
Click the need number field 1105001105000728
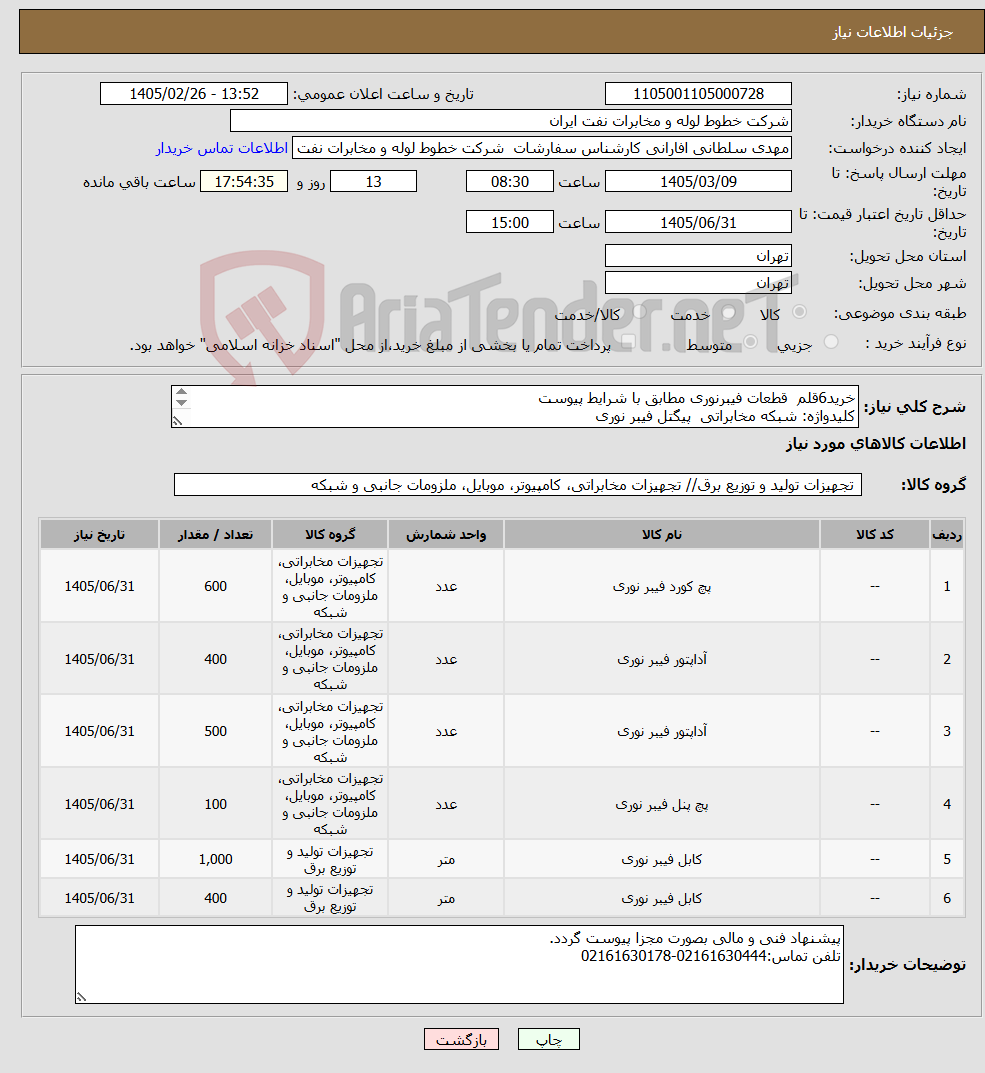pyautogui.click(x=698, y=94)
